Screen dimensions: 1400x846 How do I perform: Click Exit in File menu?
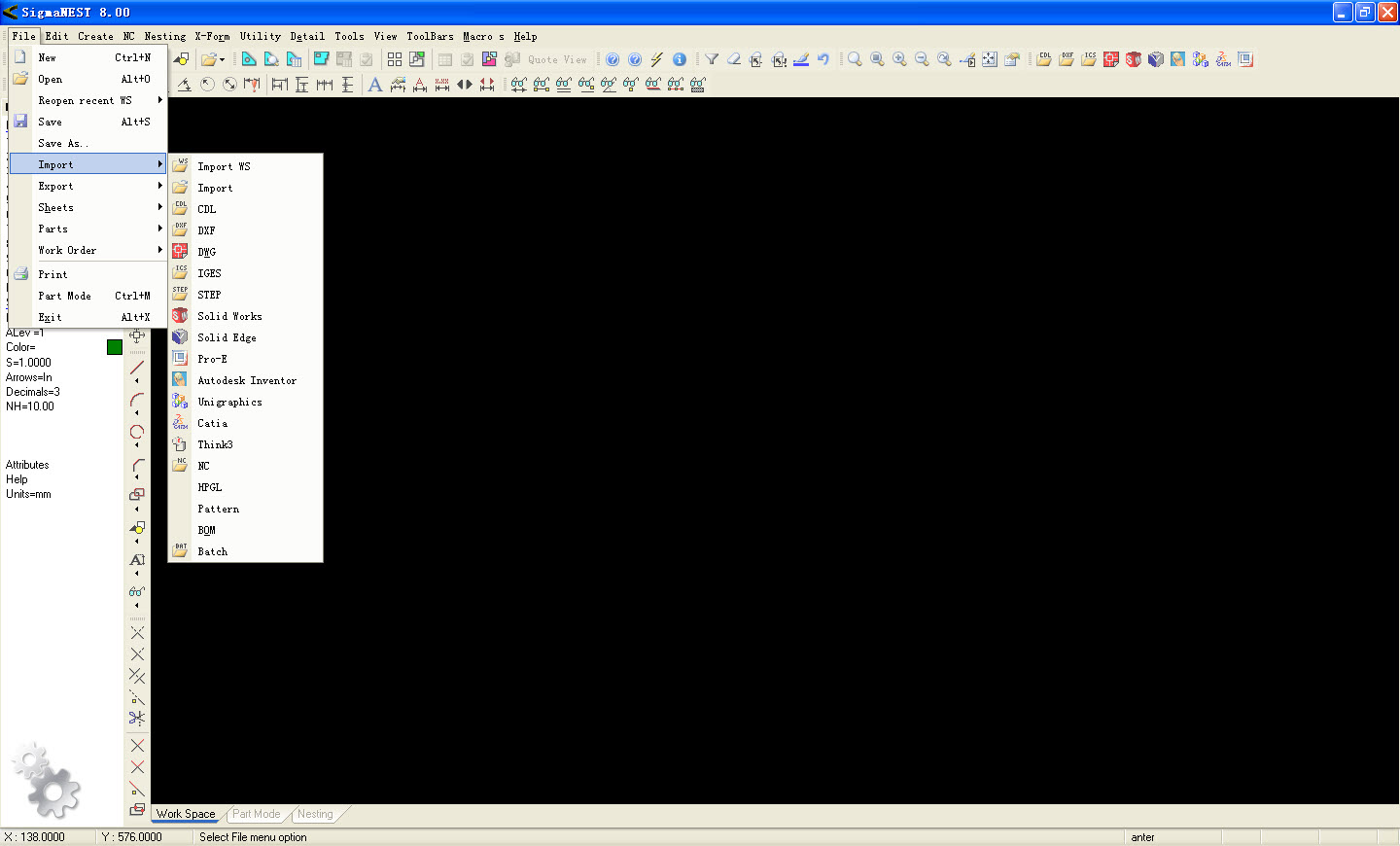click(x=87, y=317)
